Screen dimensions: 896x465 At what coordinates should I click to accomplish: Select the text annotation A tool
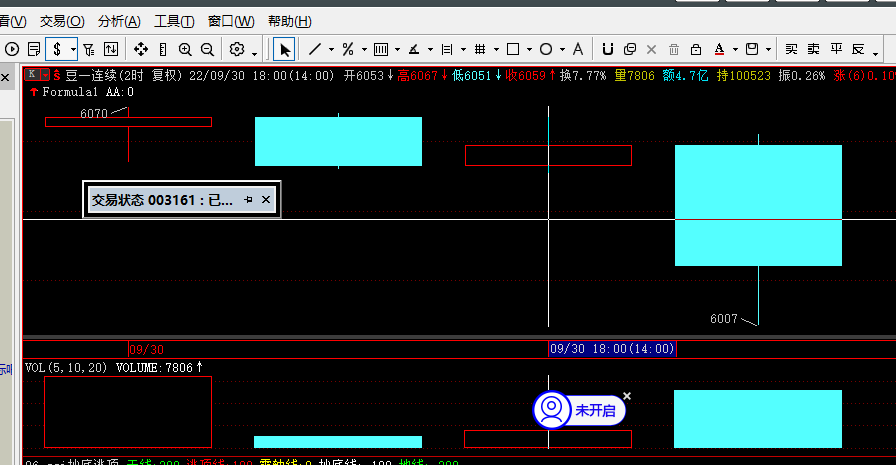578,49
